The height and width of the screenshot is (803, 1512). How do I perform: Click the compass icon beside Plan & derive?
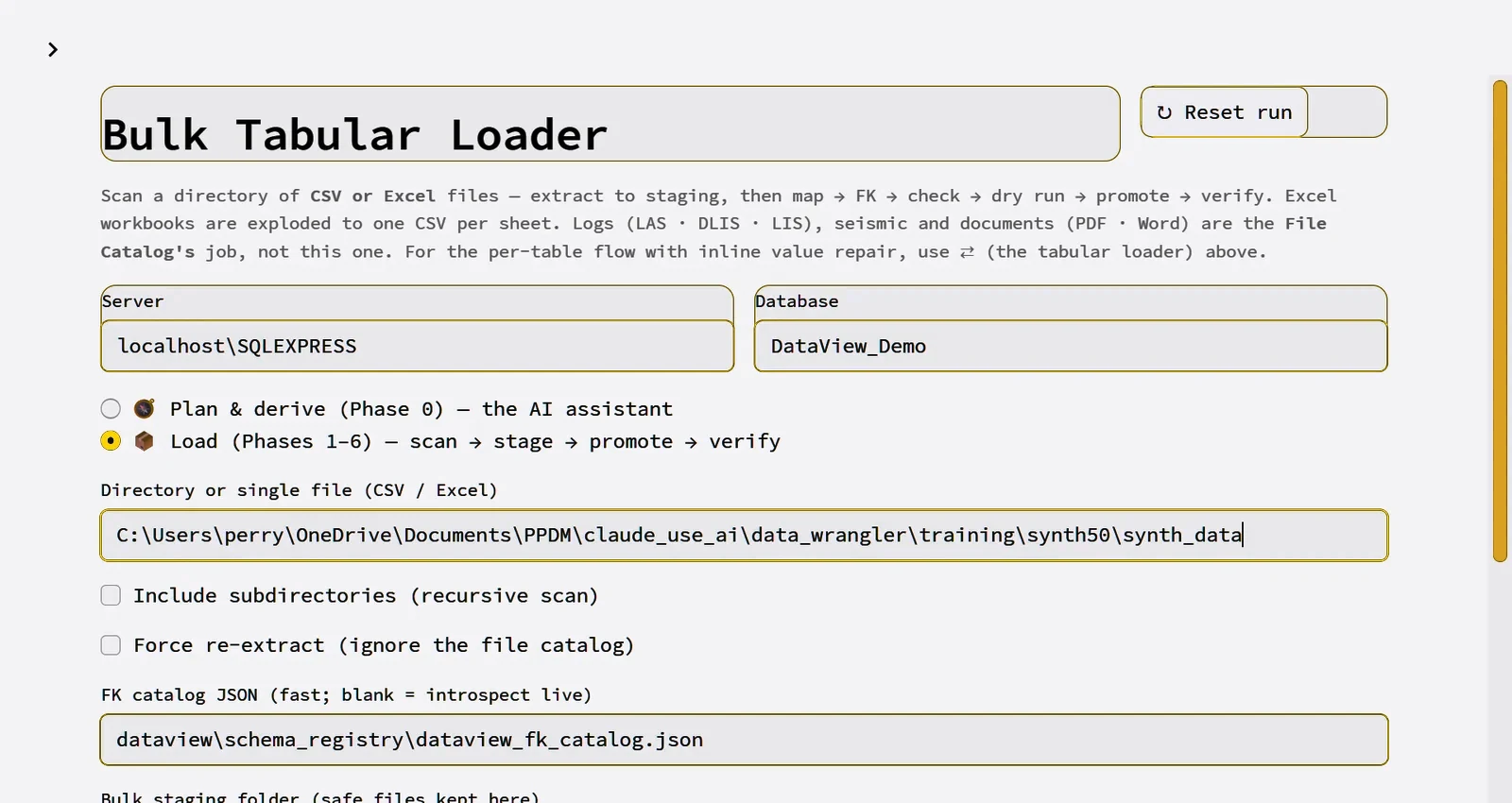[x=144, y=409]
